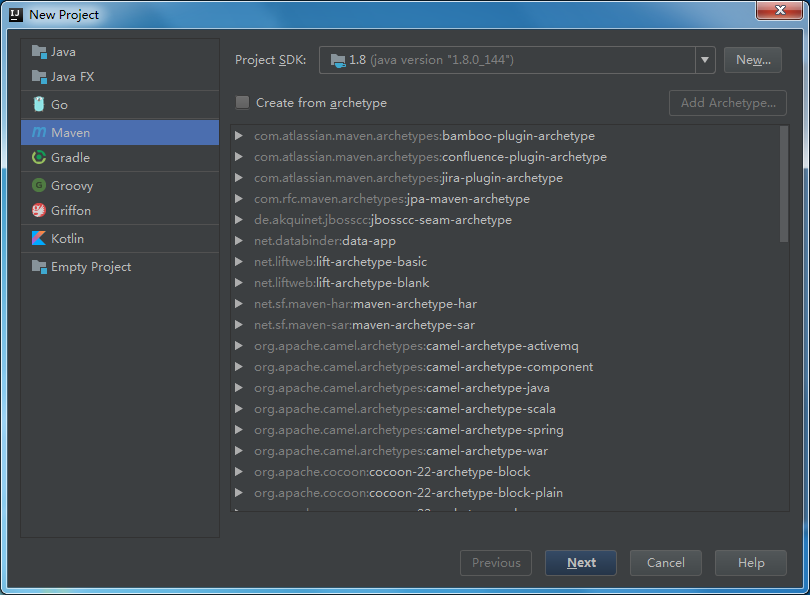810x595 pixels.
Task: Click the IntelliJ logo in title bar
Action: click(x=16, y=14)
